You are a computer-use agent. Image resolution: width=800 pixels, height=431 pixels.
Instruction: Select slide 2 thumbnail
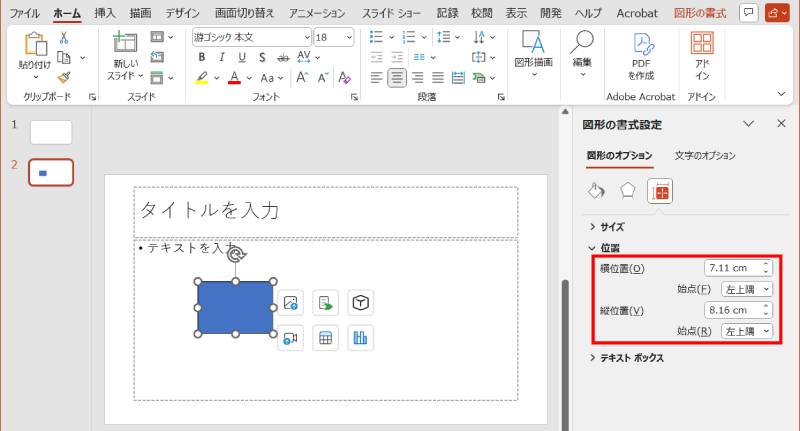coord(51,172)
